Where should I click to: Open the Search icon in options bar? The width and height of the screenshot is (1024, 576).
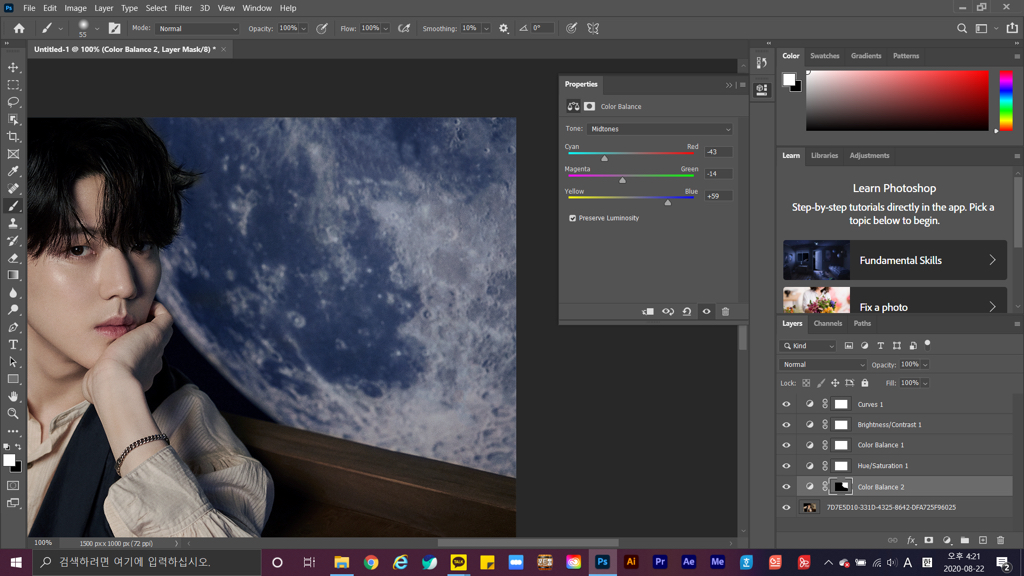962,28
